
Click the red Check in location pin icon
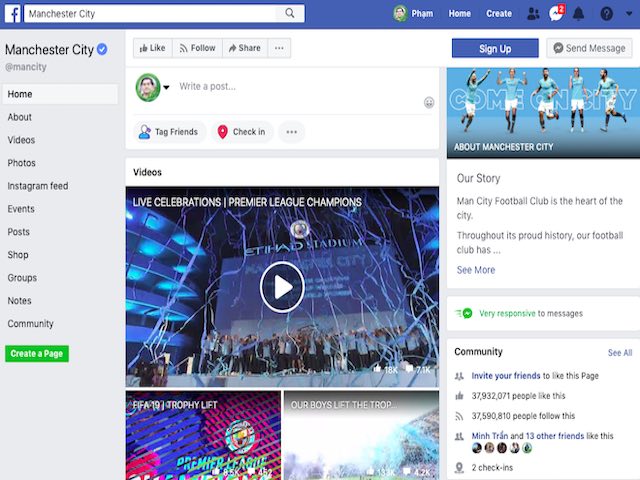pos(222,132)
